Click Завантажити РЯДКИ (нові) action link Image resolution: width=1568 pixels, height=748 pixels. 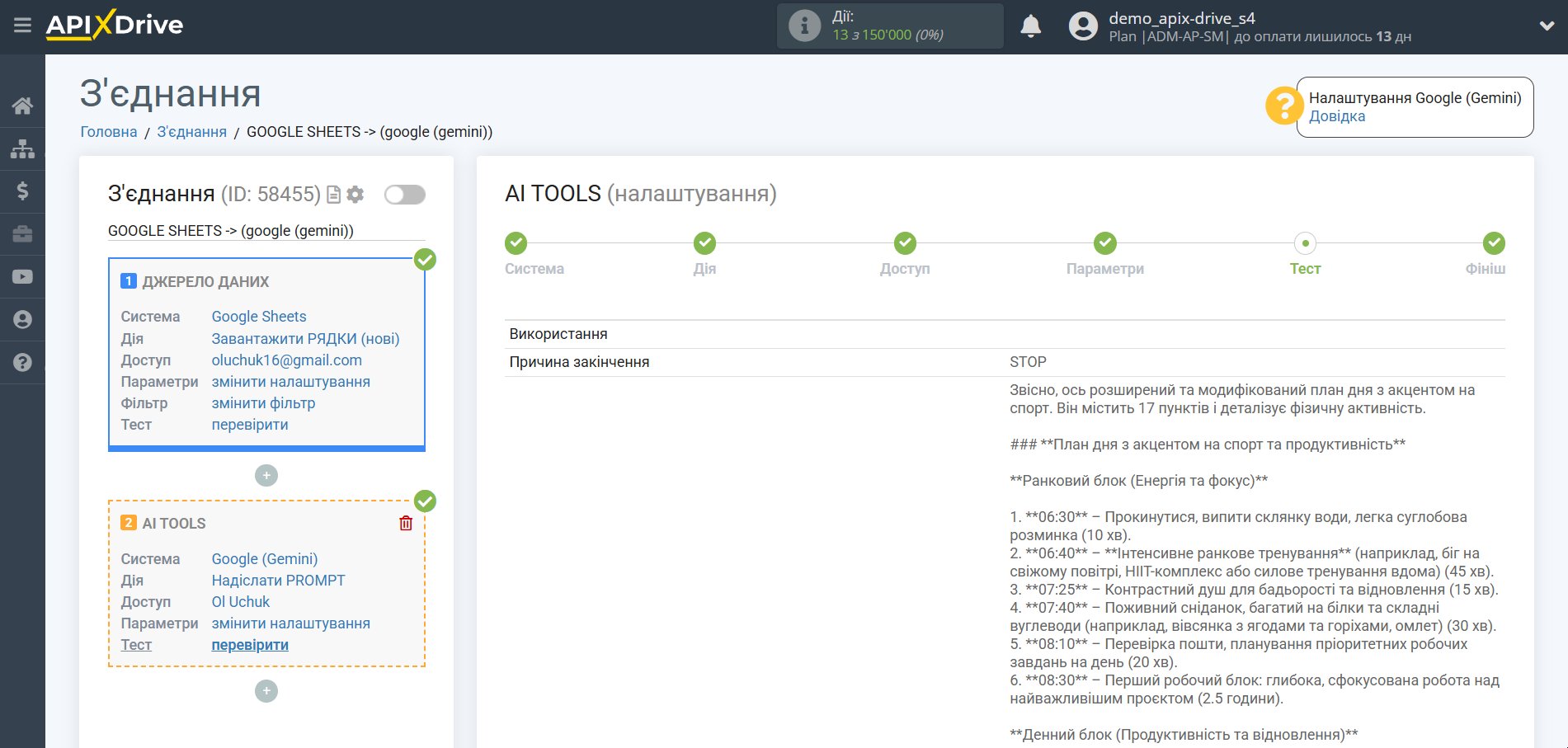(x=305, y=339)
